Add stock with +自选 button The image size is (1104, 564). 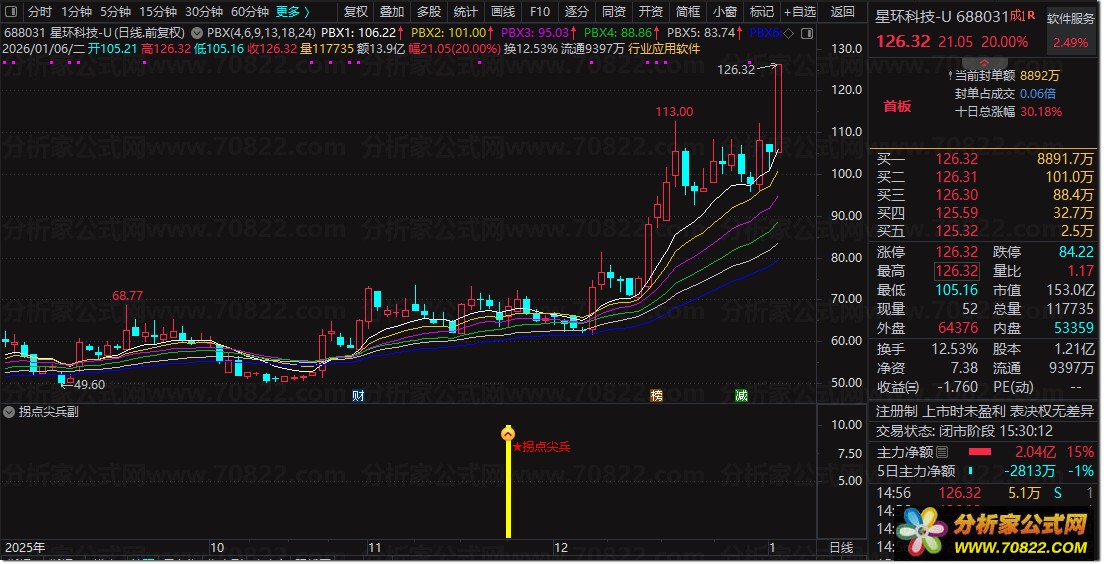800,12
